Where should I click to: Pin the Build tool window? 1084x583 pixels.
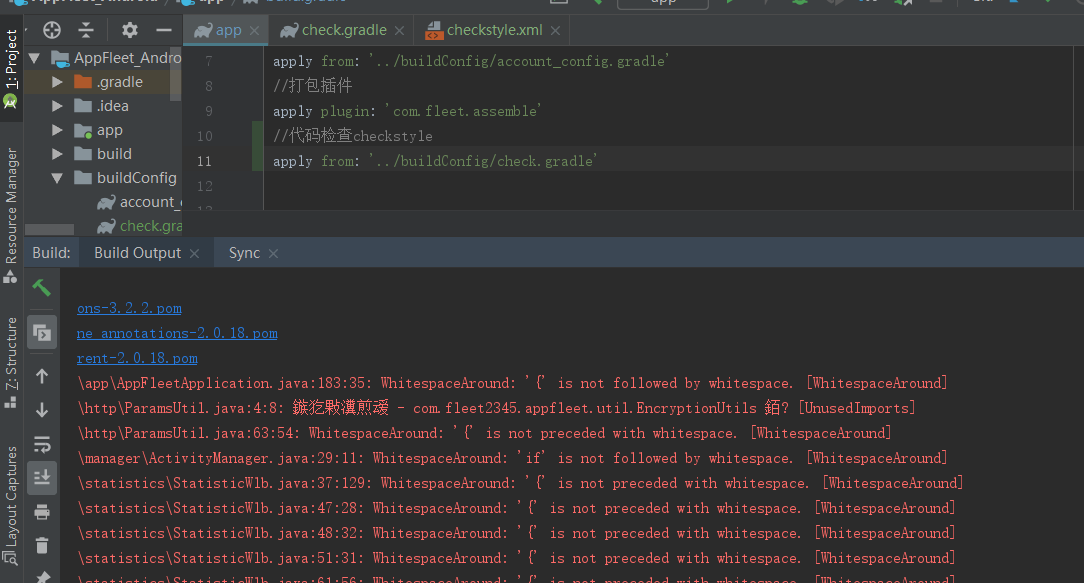click(42, 576)
